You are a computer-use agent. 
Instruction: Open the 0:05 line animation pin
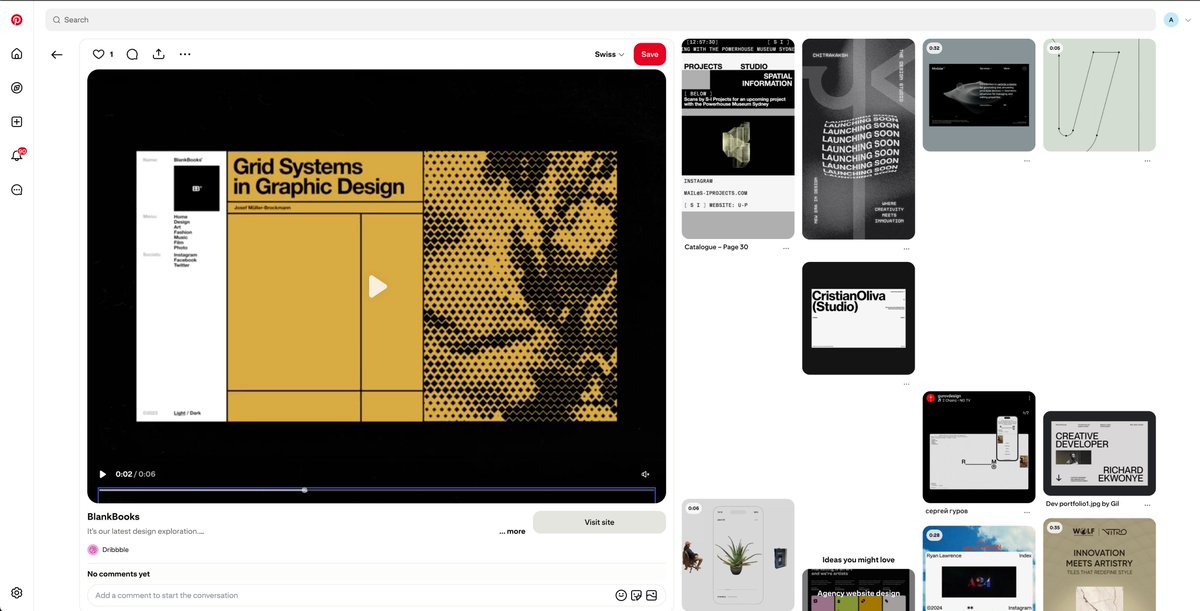coord(1099,95)
